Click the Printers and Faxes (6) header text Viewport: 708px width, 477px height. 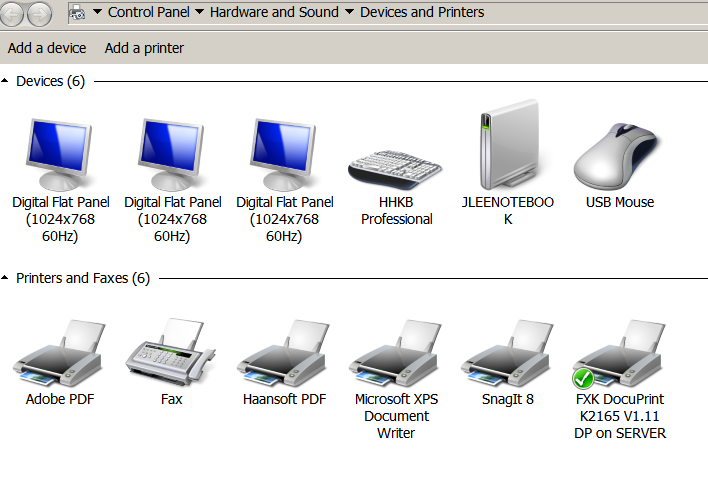pos(83,278)
